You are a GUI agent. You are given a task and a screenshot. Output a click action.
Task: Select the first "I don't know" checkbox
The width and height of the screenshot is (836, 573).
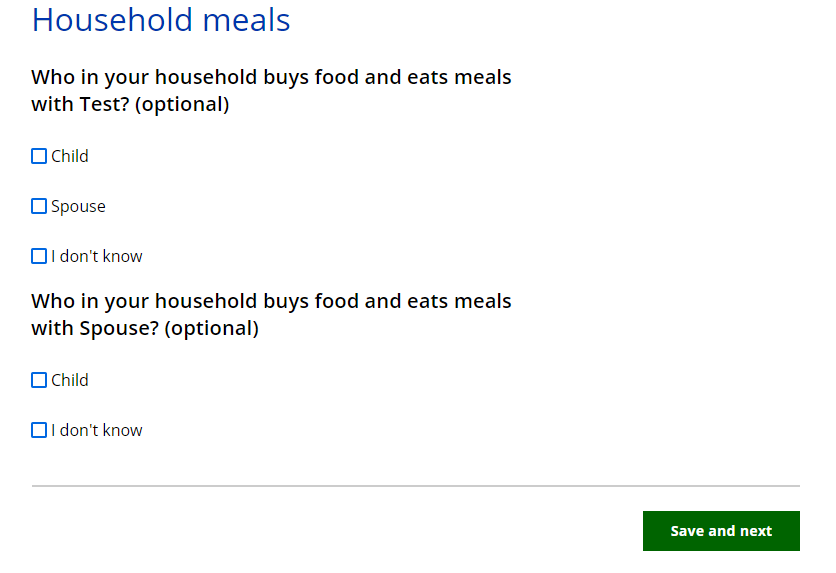coord(39,256)
